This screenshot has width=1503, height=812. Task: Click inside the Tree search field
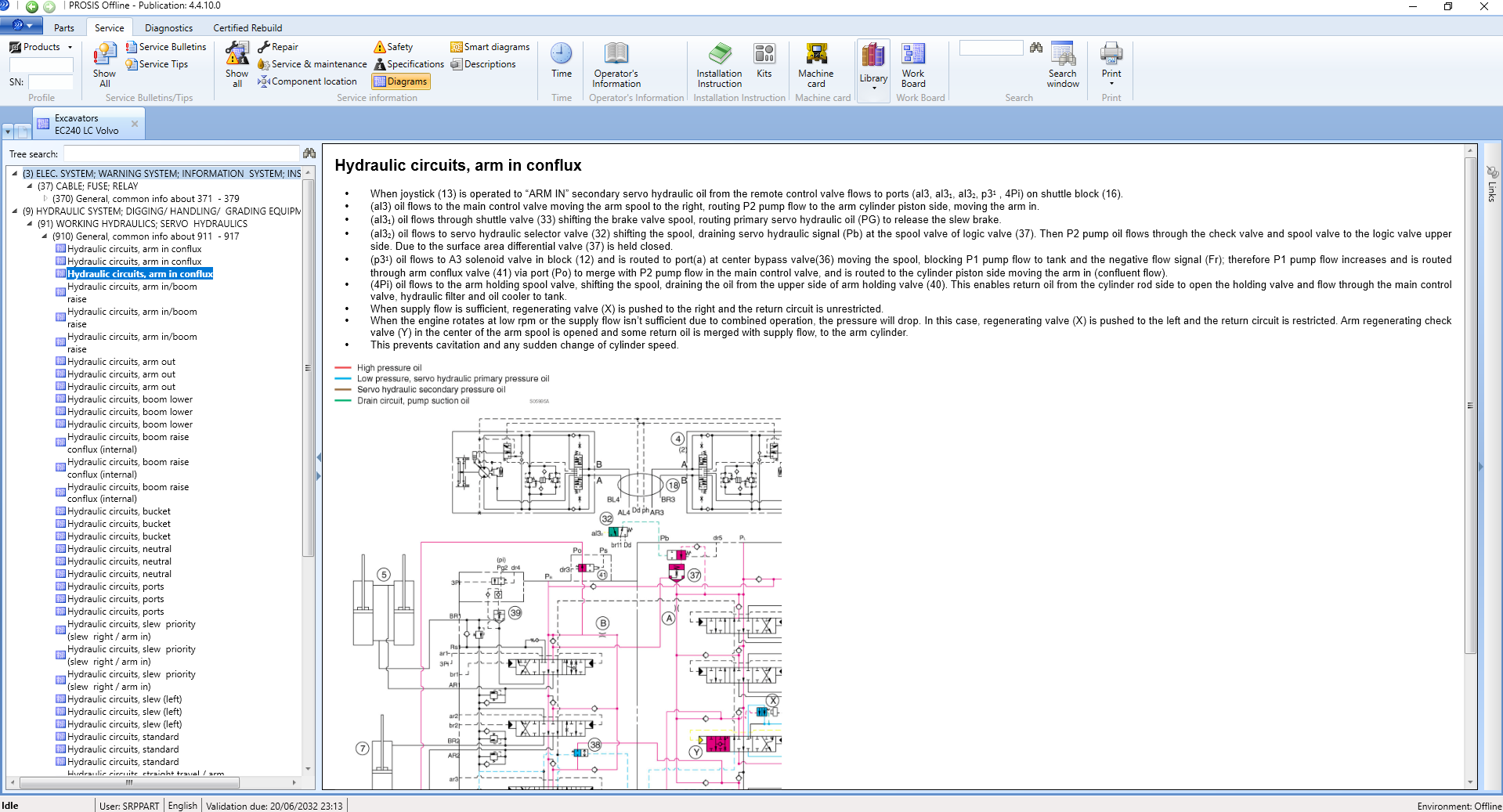[180, 153]
